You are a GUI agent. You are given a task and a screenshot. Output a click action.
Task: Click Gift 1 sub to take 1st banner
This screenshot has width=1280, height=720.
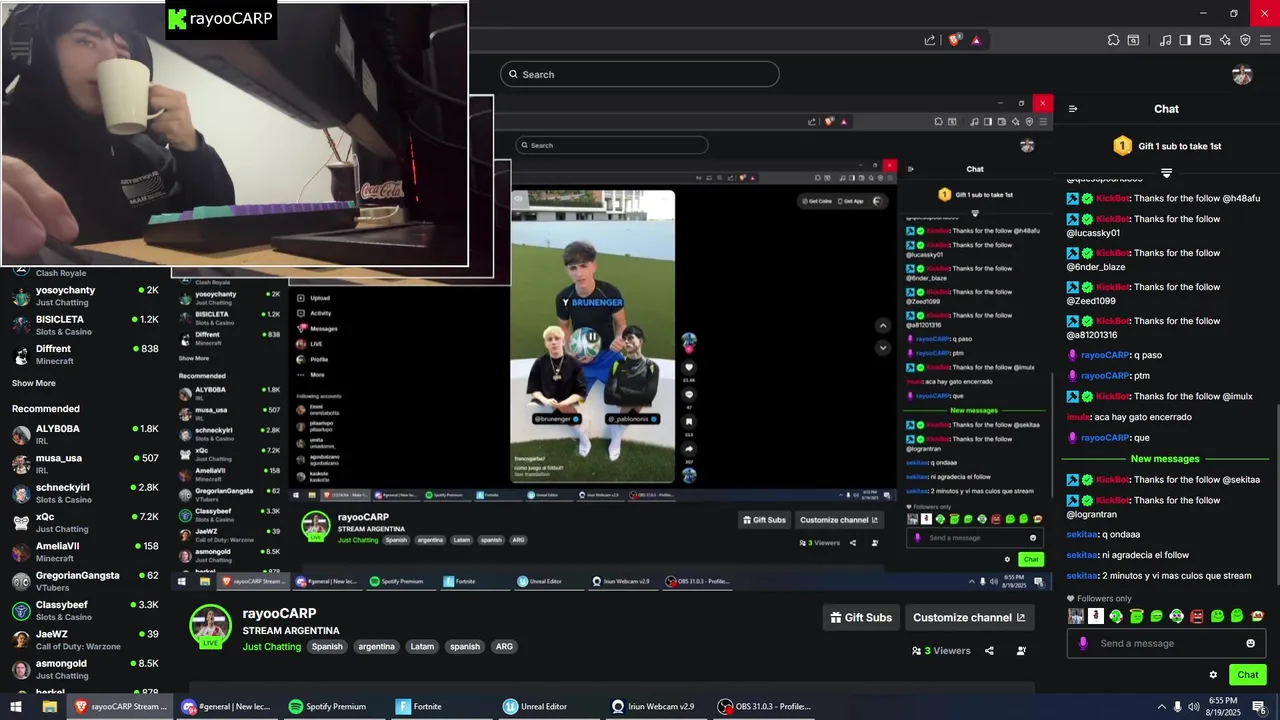pos(1167,146)
